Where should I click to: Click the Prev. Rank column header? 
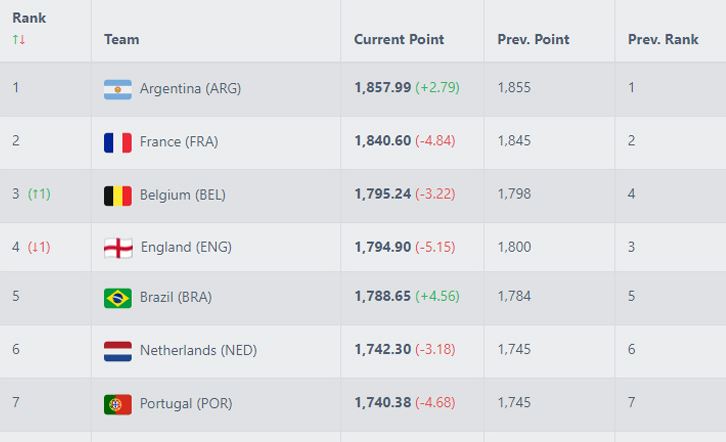pyautogui.click(x=663, y=39)
